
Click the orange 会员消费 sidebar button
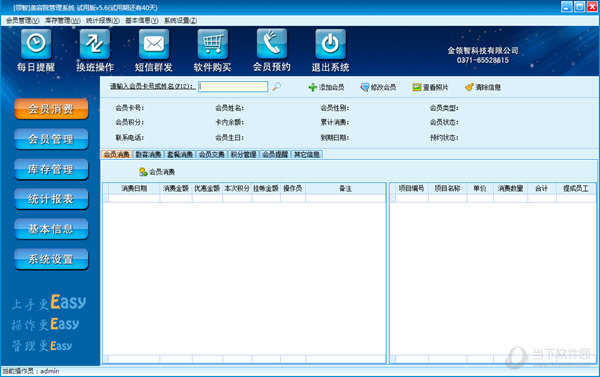(51, 109)
